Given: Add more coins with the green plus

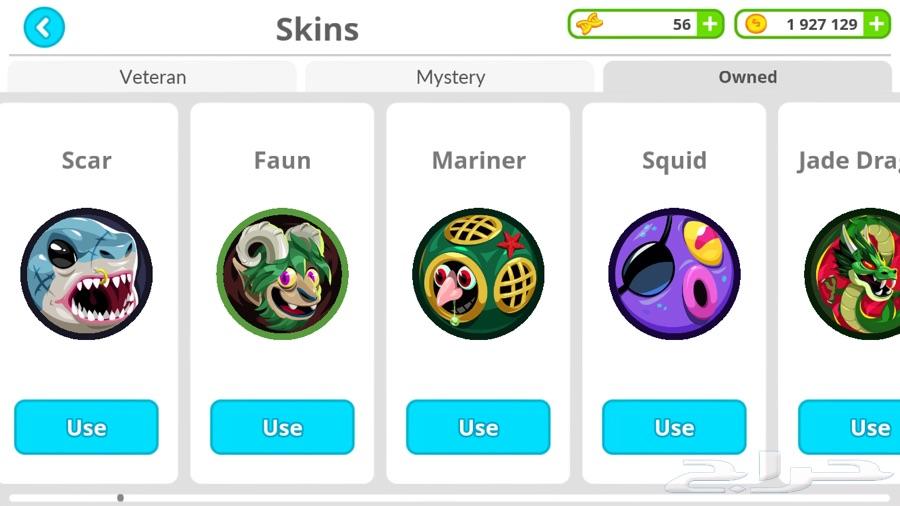Looking at the screenshot, I should click(x=876, y=24).
